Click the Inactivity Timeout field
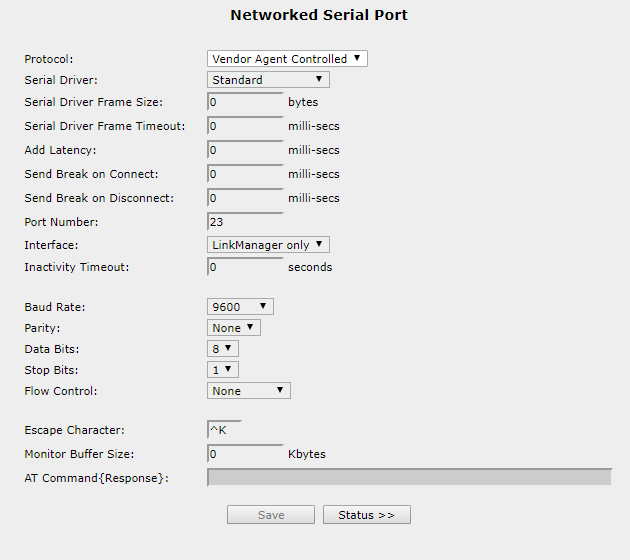 pos(245,267)
